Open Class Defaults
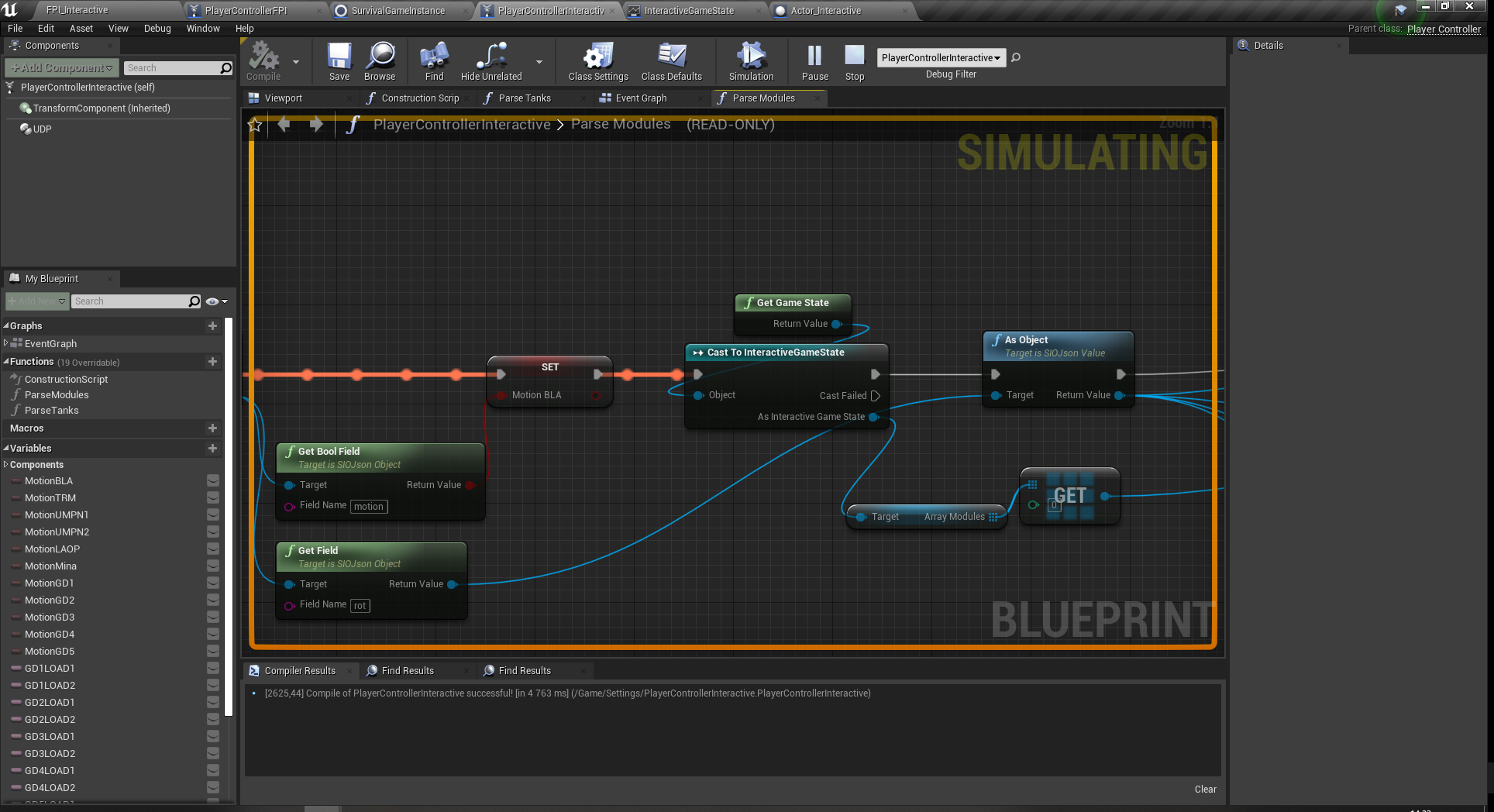This screenshot has height=812, width=1494. pyautogui.click(x=672, y=61)
